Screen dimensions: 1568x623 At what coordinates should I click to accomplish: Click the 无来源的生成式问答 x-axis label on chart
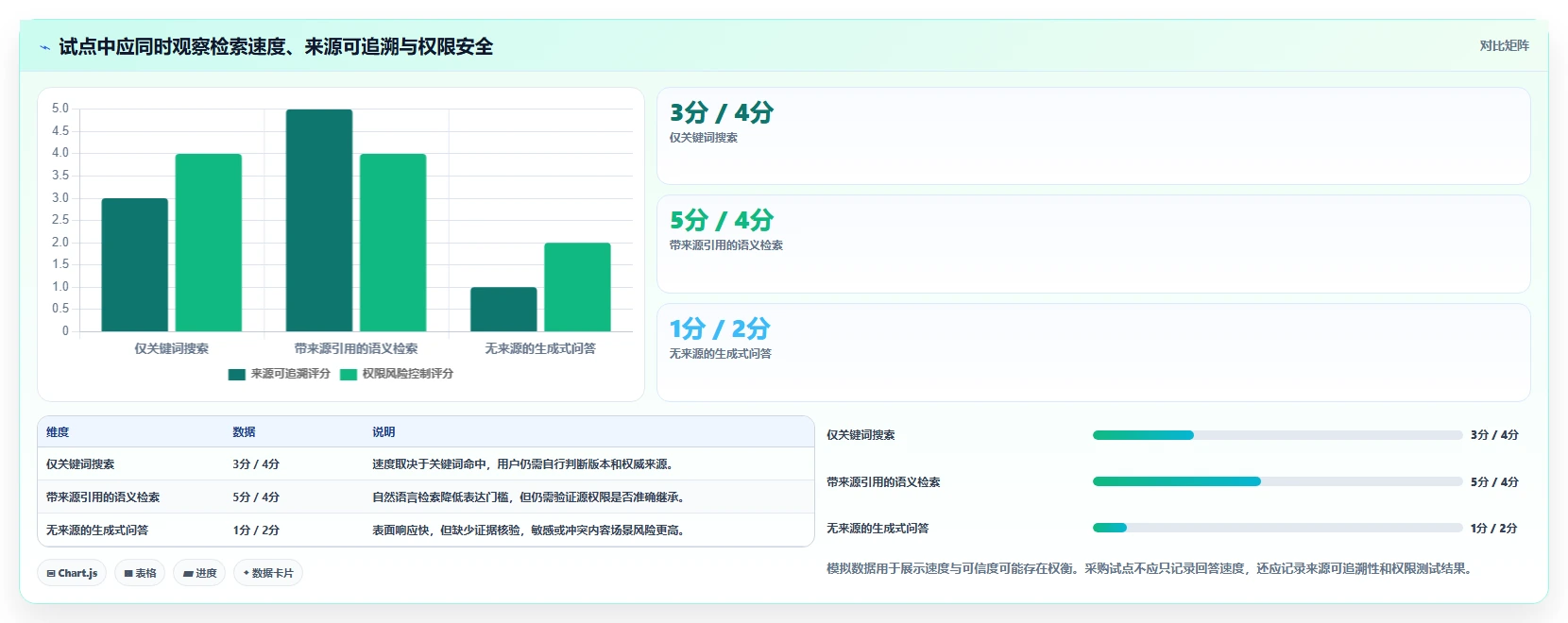click(540, 348)
